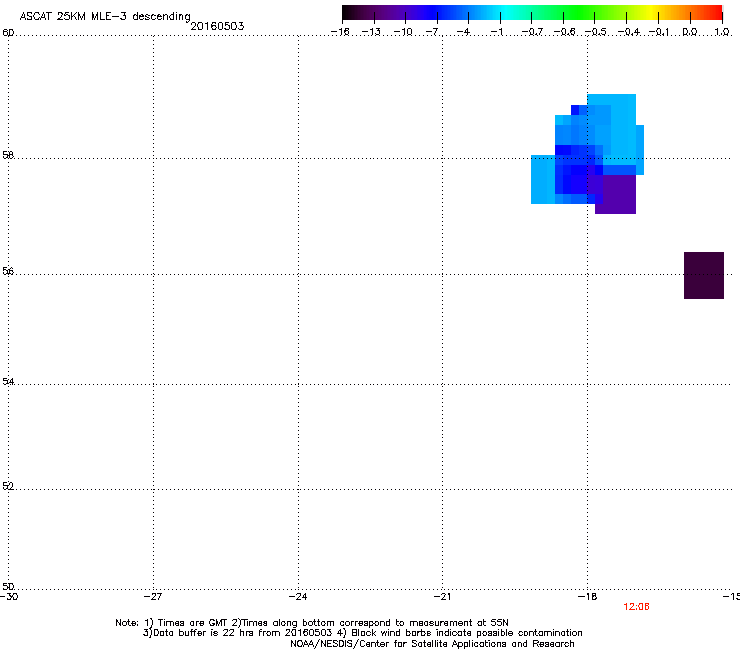
Task: Click longitude label -24 on bottom axis
Action: 298,597
